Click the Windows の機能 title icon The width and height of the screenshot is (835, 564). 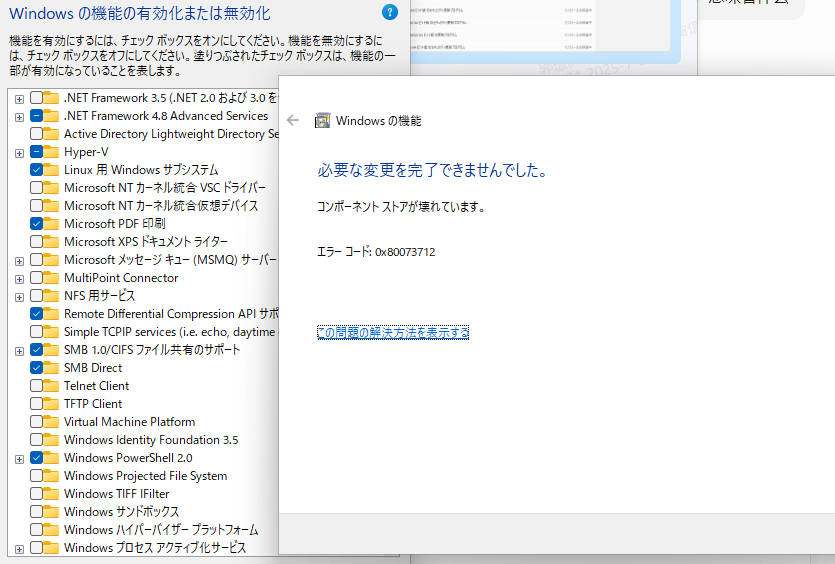322,121
